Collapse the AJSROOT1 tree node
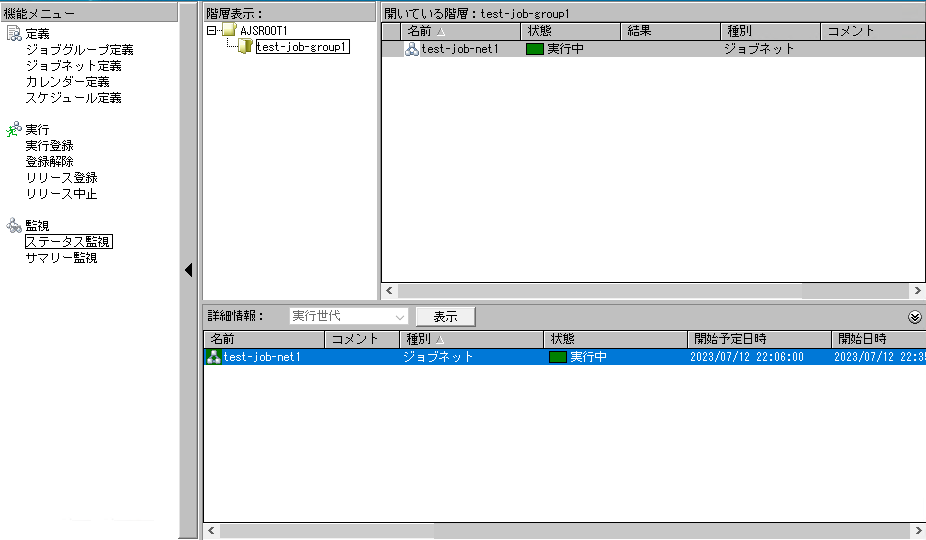926x540 pixels. 211,30
